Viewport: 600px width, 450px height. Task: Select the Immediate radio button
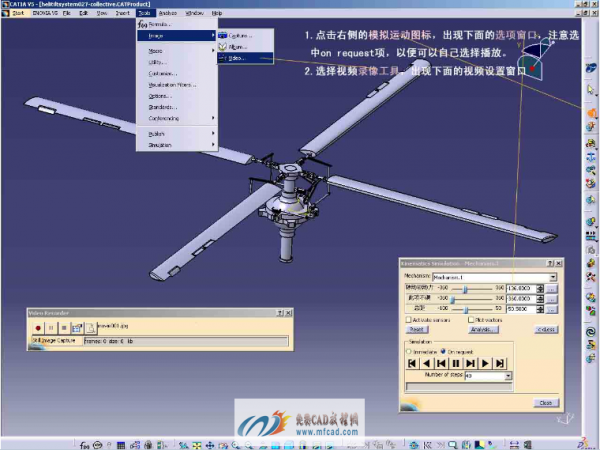point(407,351)
